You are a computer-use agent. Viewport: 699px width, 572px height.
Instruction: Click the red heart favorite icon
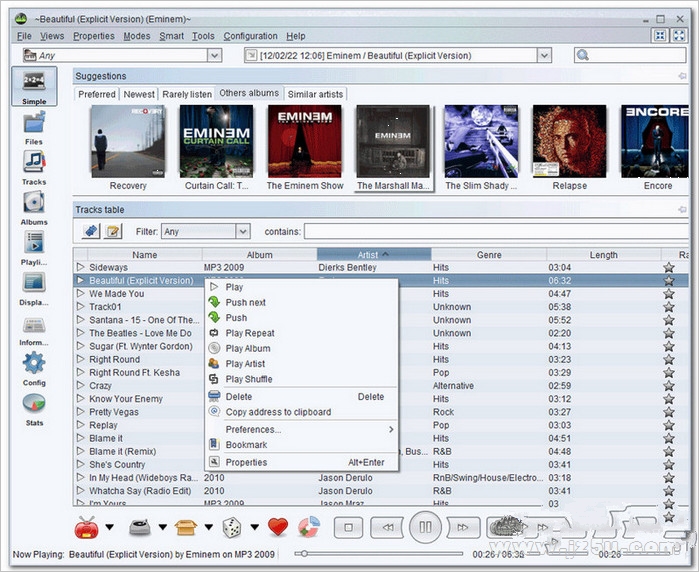278,527
